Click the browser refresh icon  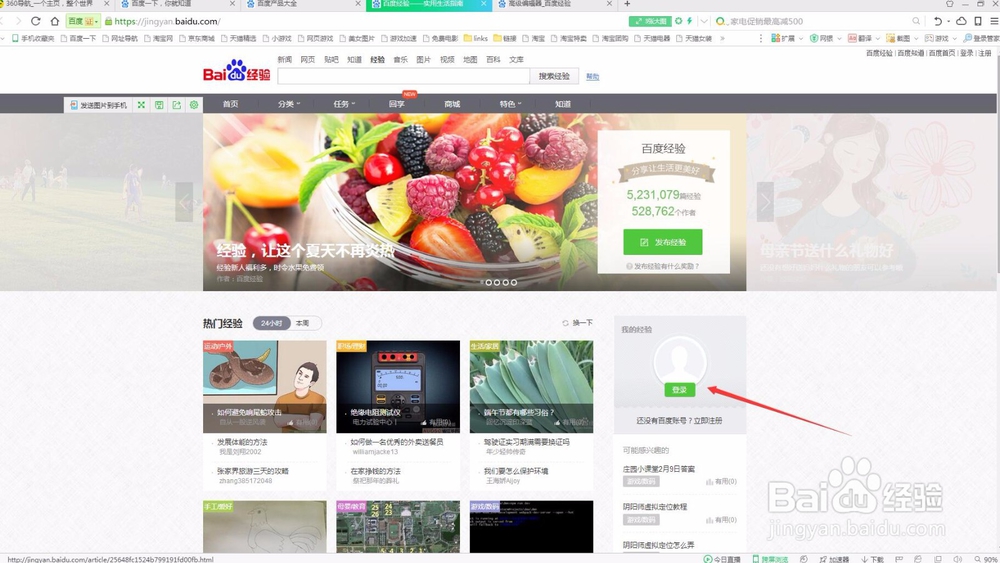[36, 21]
